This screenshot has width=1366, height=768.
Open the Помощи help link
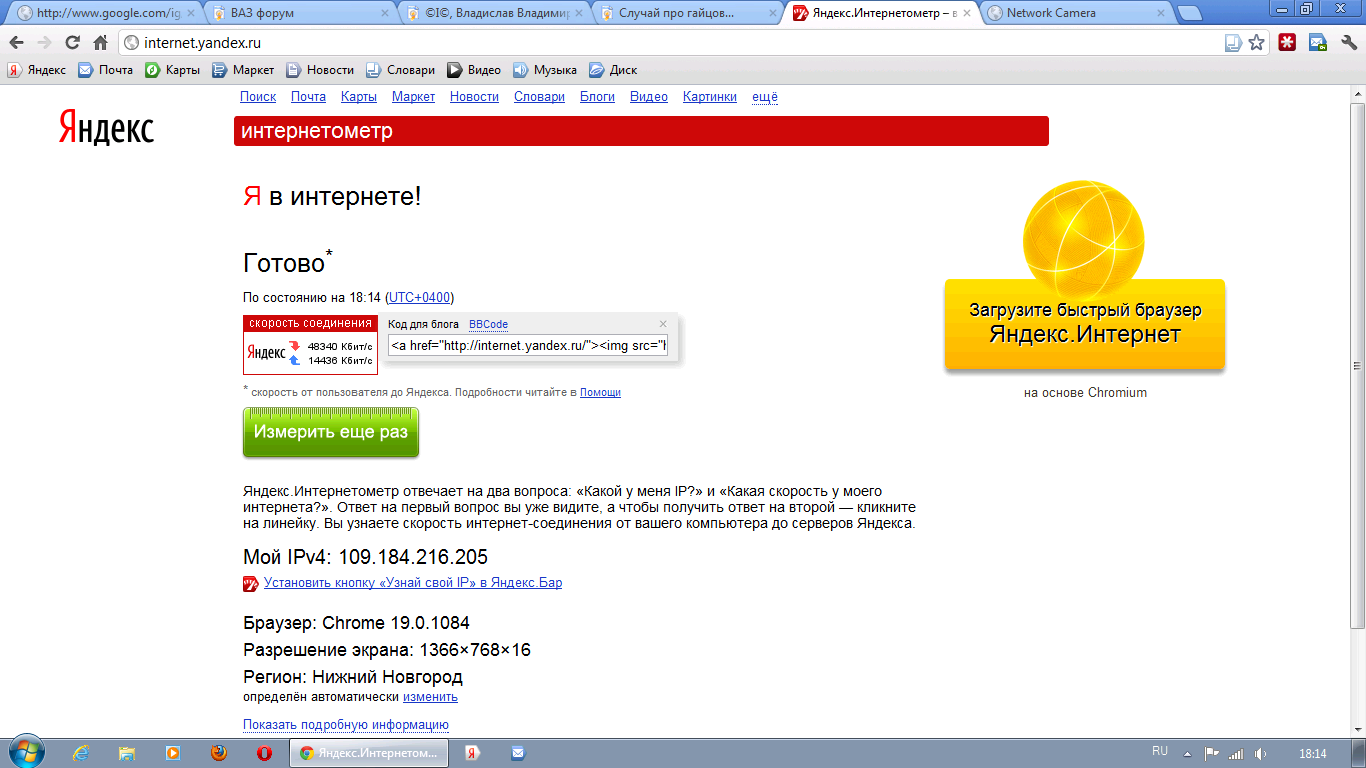click(x=600, y=392)
